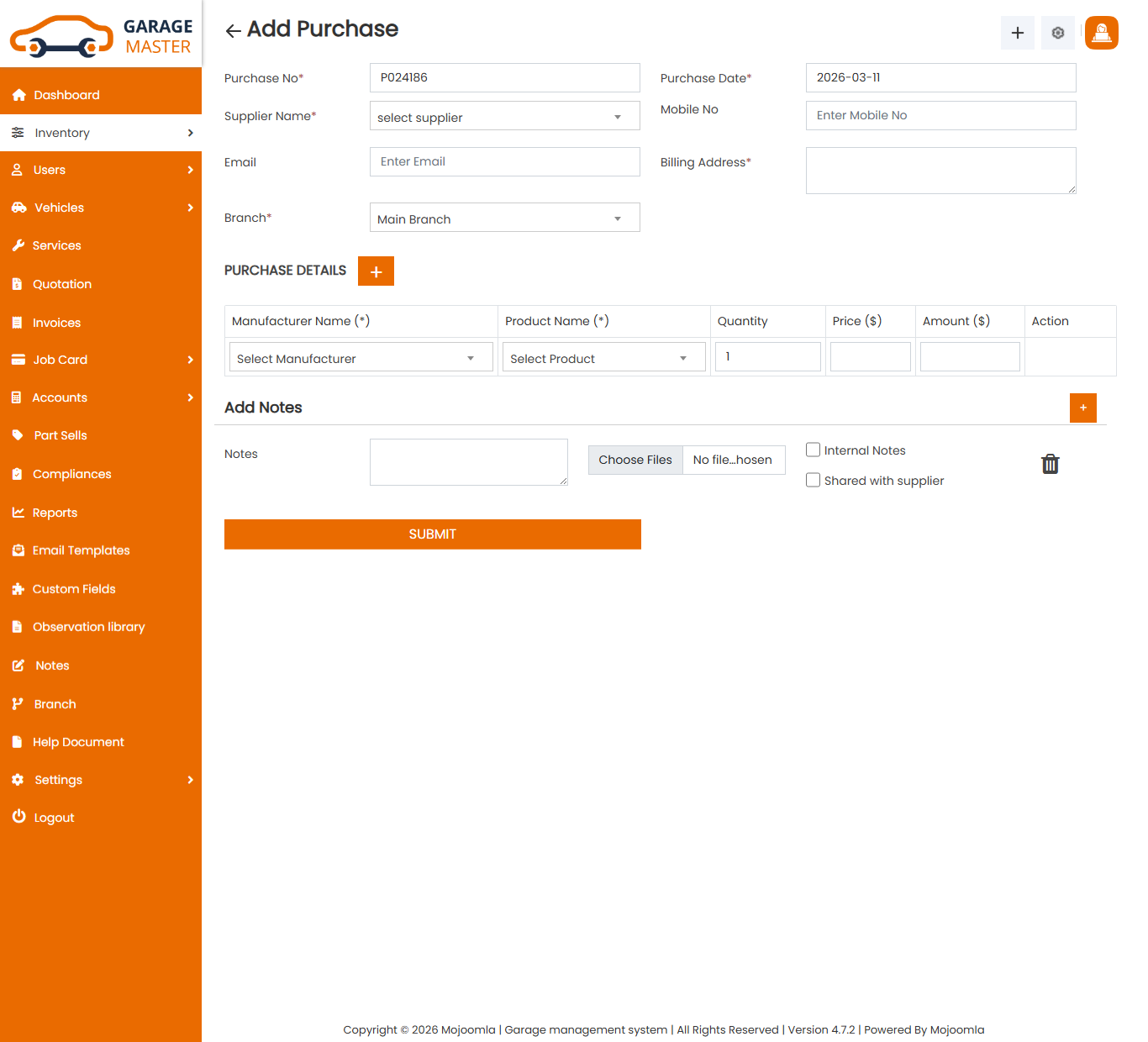The image size is (1148, 1042).
Task: Check the Shared with supplier box
Action: tap(813, 481)
